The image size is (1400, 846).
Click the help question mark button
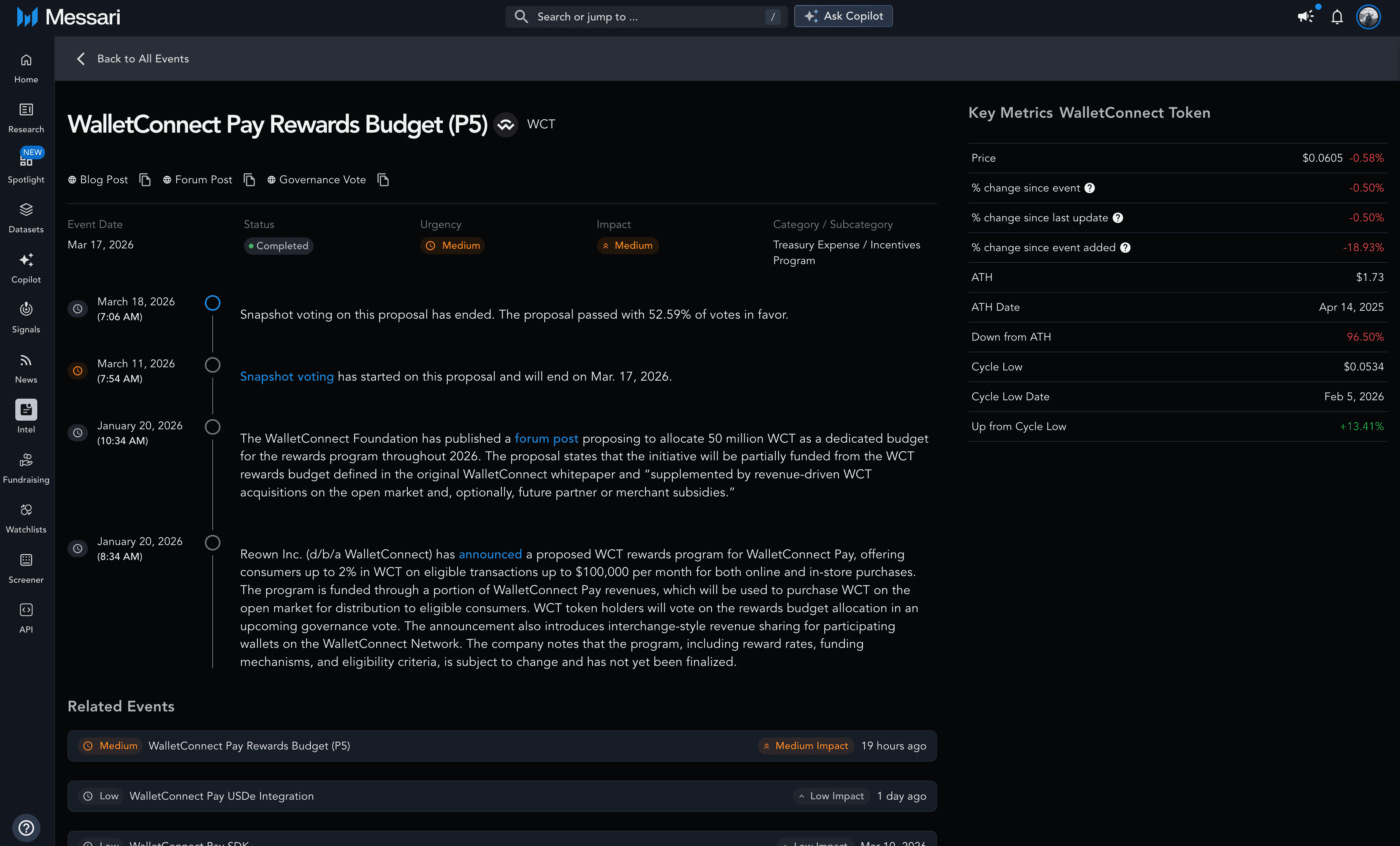[26, 827]
